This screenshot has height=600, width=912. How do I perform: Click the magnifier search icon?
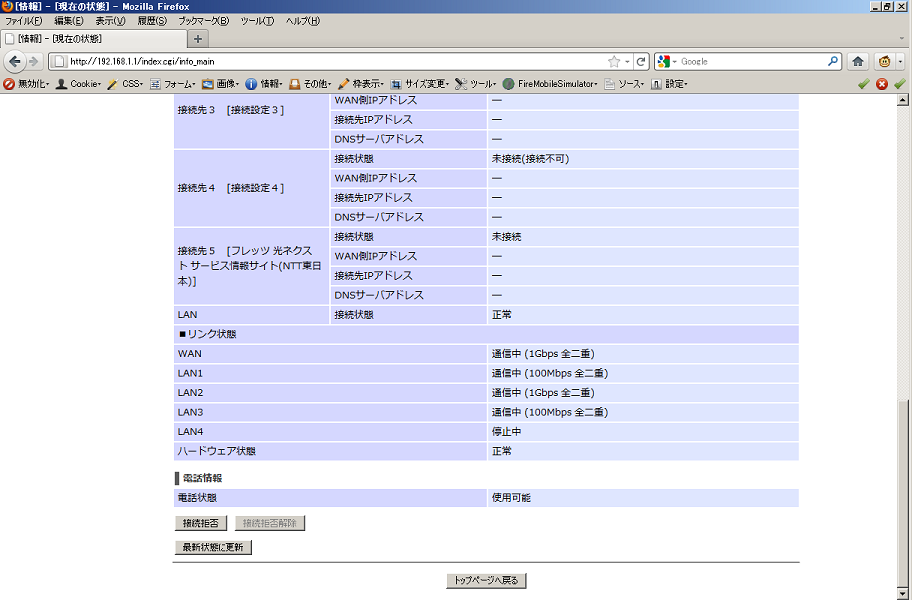click(x=833, y=61)
